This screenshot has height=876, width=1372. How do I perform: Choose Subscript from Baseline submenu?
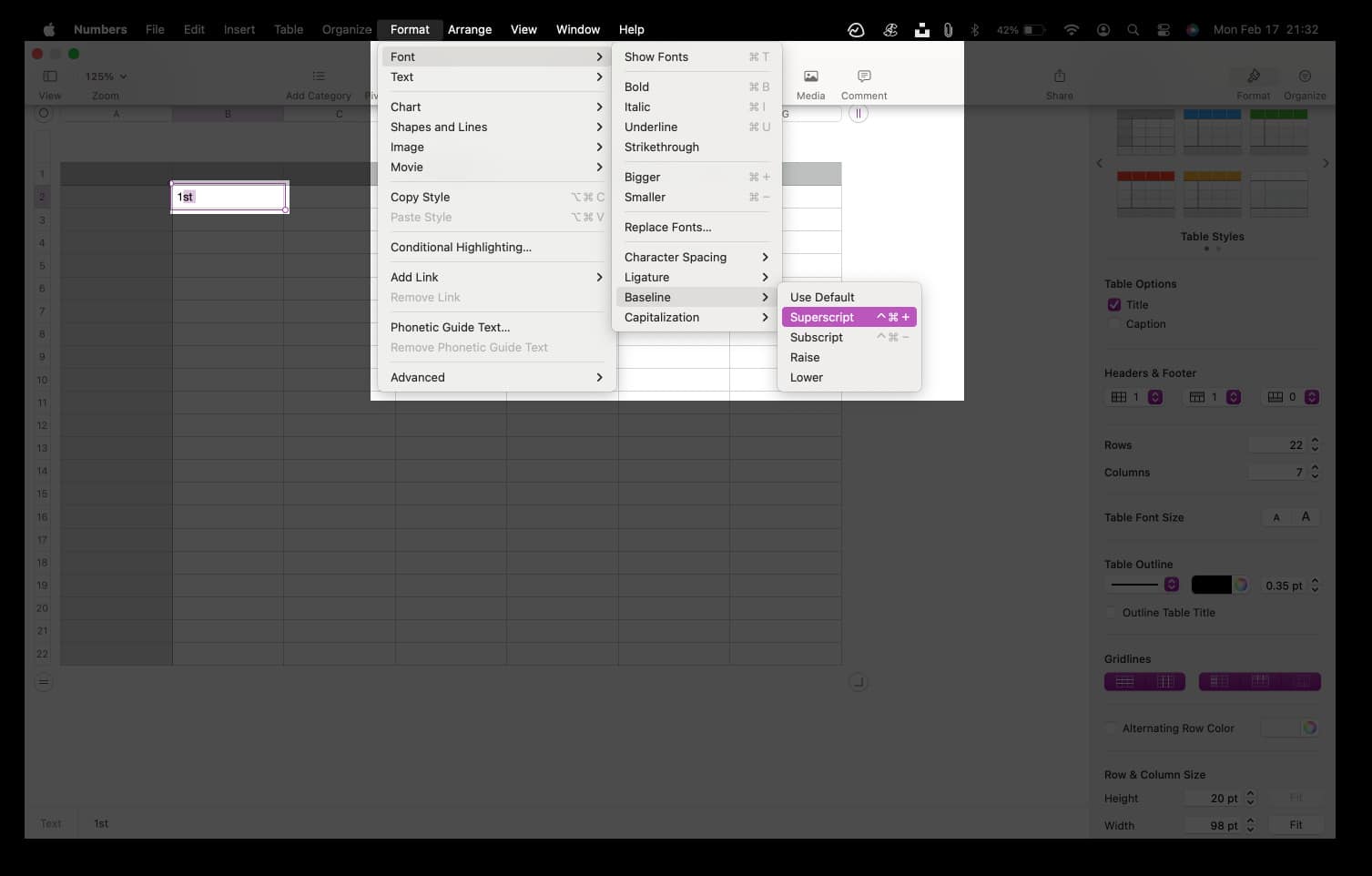coord(849,337)
